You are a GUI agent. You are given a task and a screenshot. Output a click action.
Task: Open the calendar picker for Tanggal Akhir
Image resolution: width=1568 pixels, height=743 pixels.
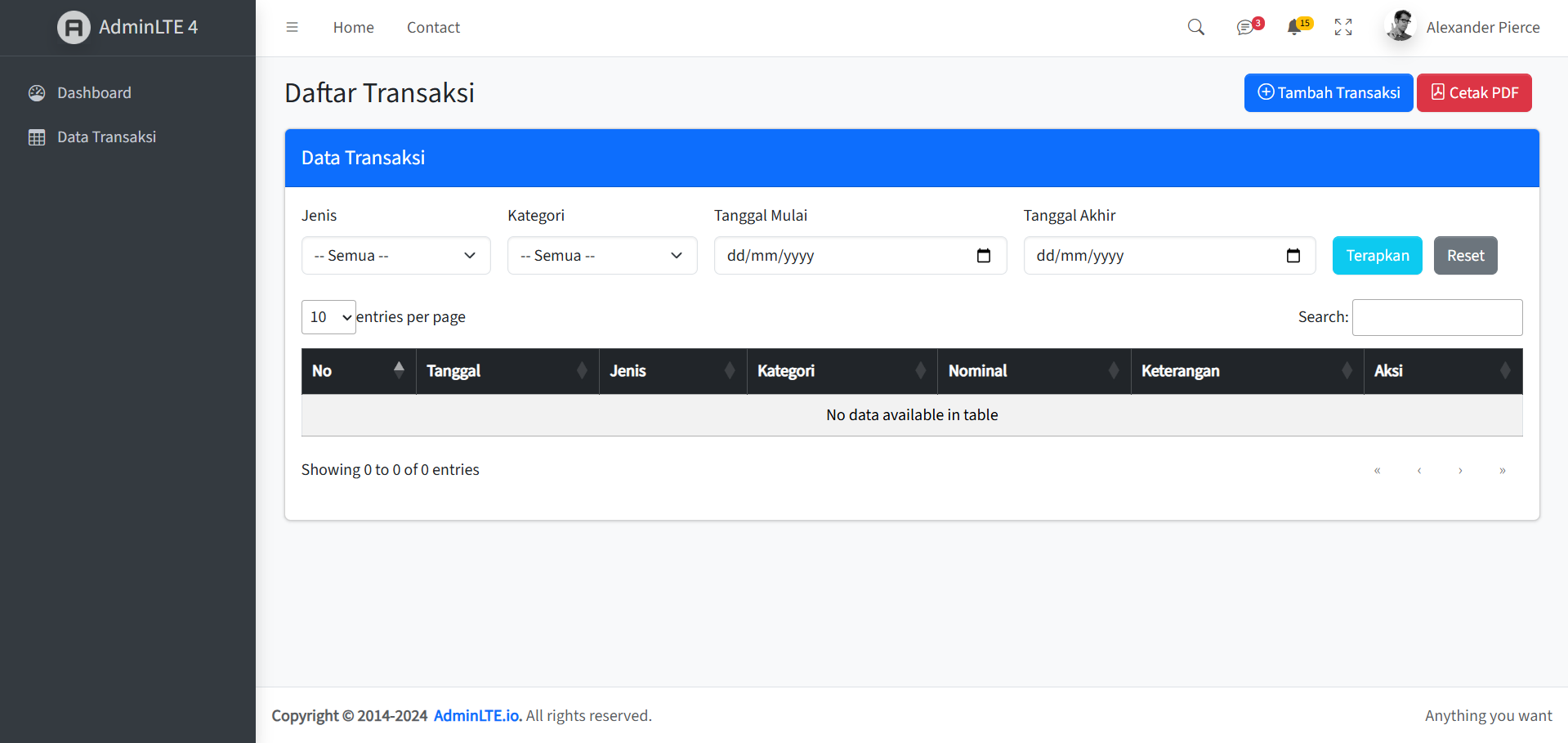pos(1293,255)
